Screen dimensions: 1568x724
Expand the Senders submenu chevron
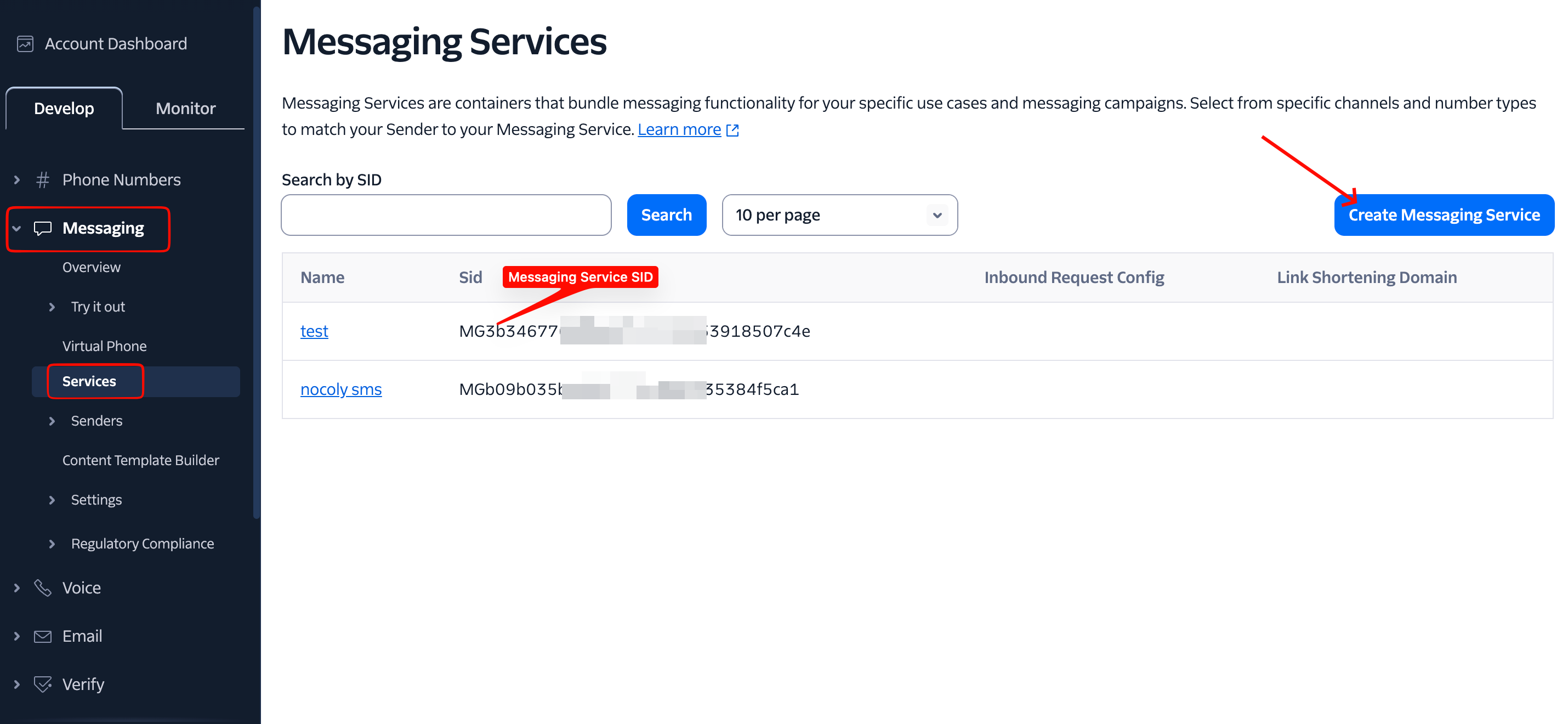(52, 421)
